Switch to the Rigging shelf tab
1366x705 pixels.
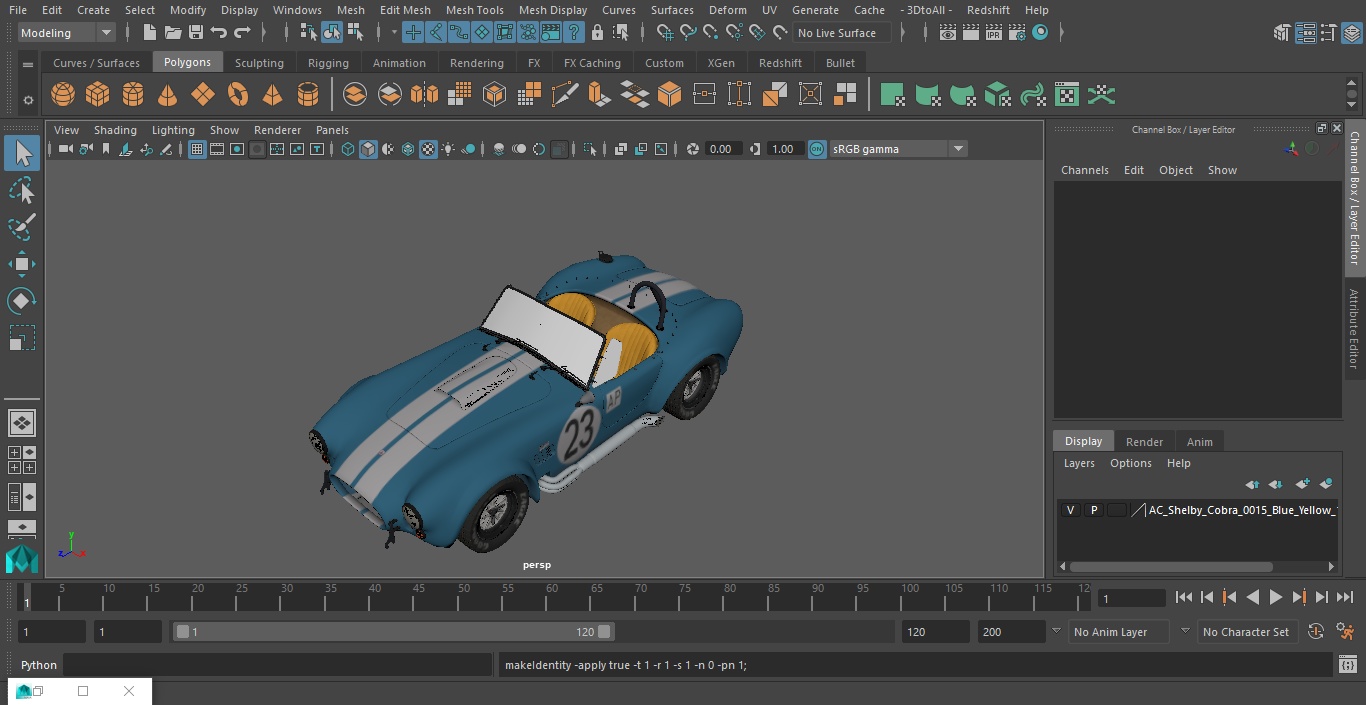click(328, 63)
